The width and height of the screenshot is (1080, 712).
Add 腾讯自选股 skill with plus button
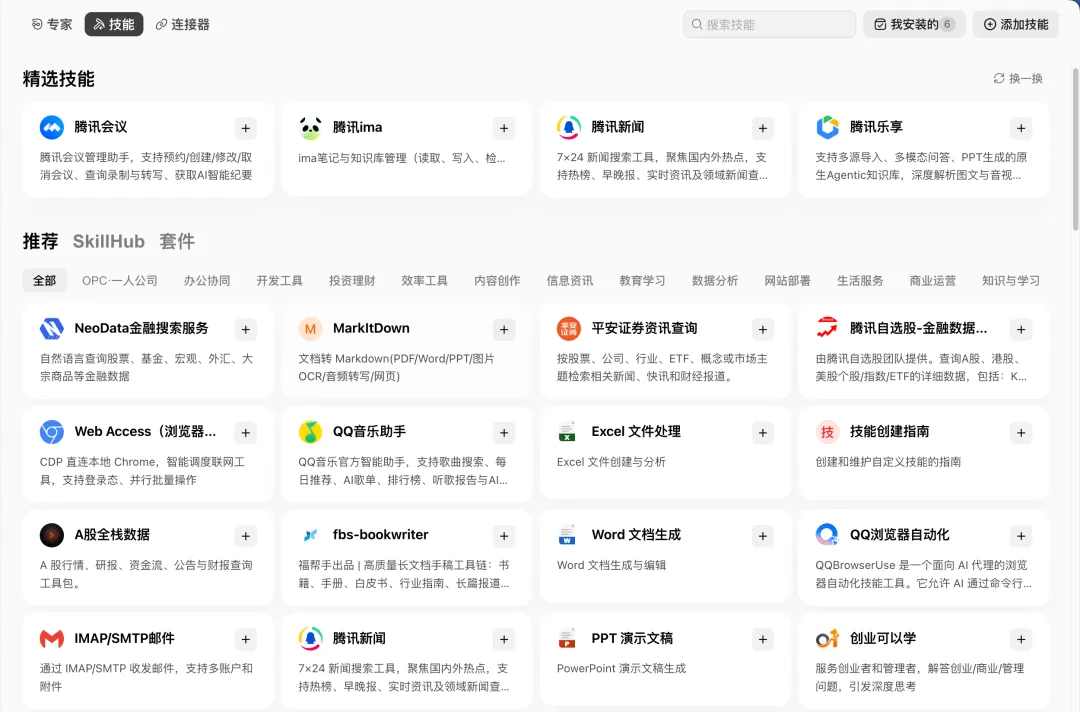[1021, 330]
